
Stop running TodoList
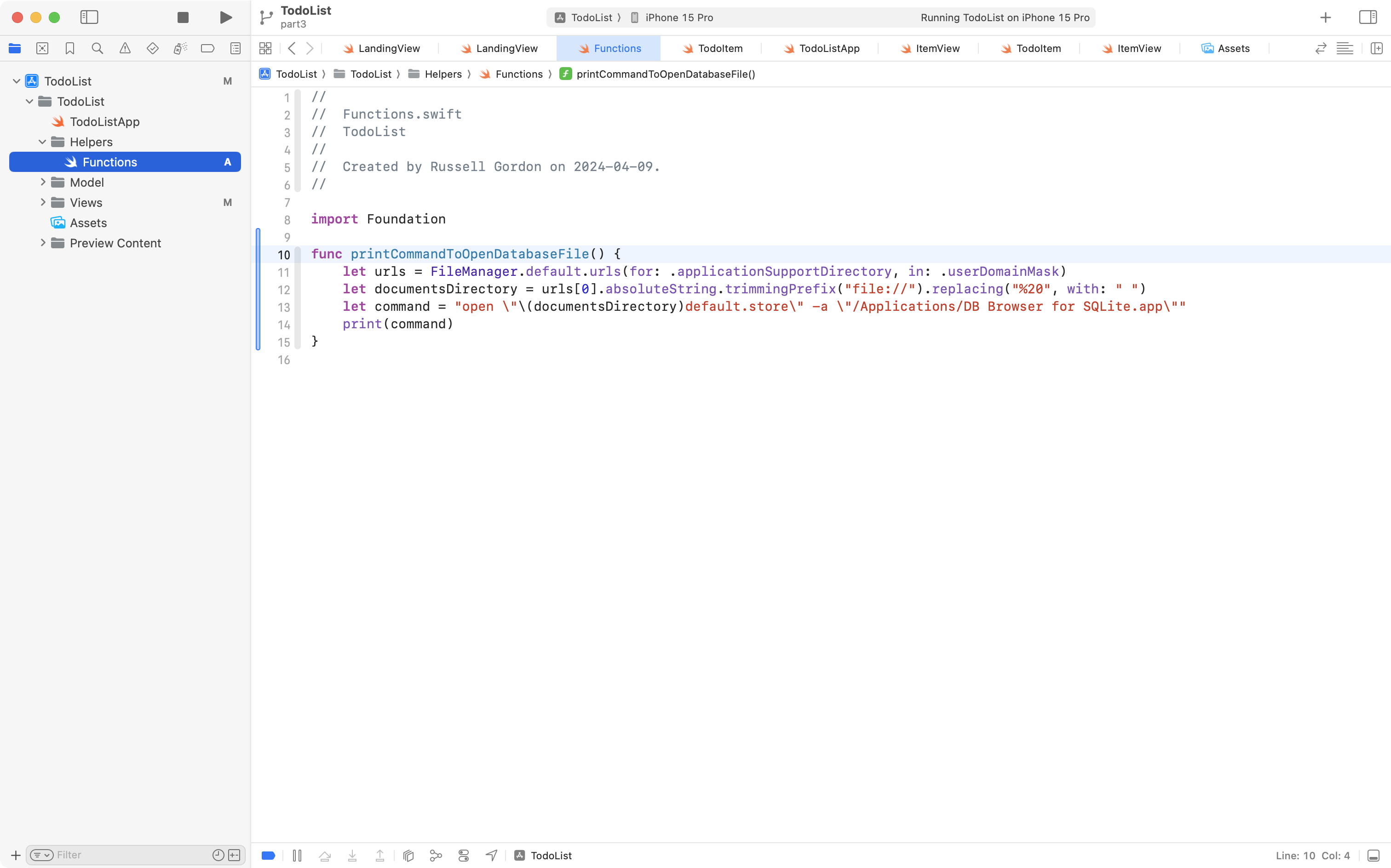[x=183, y=17]
